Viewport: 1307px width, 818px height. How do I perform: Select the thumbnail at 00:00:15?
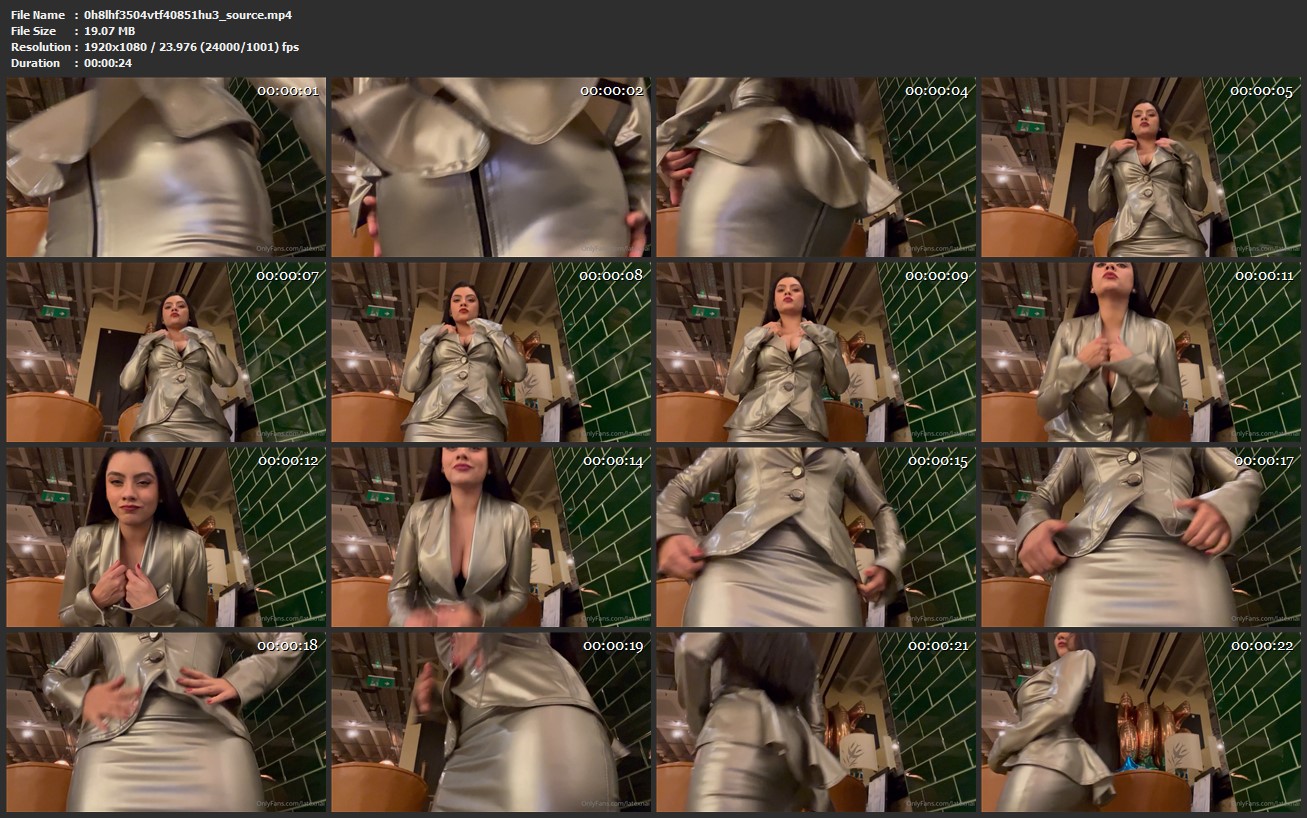[x=815, y=537]
